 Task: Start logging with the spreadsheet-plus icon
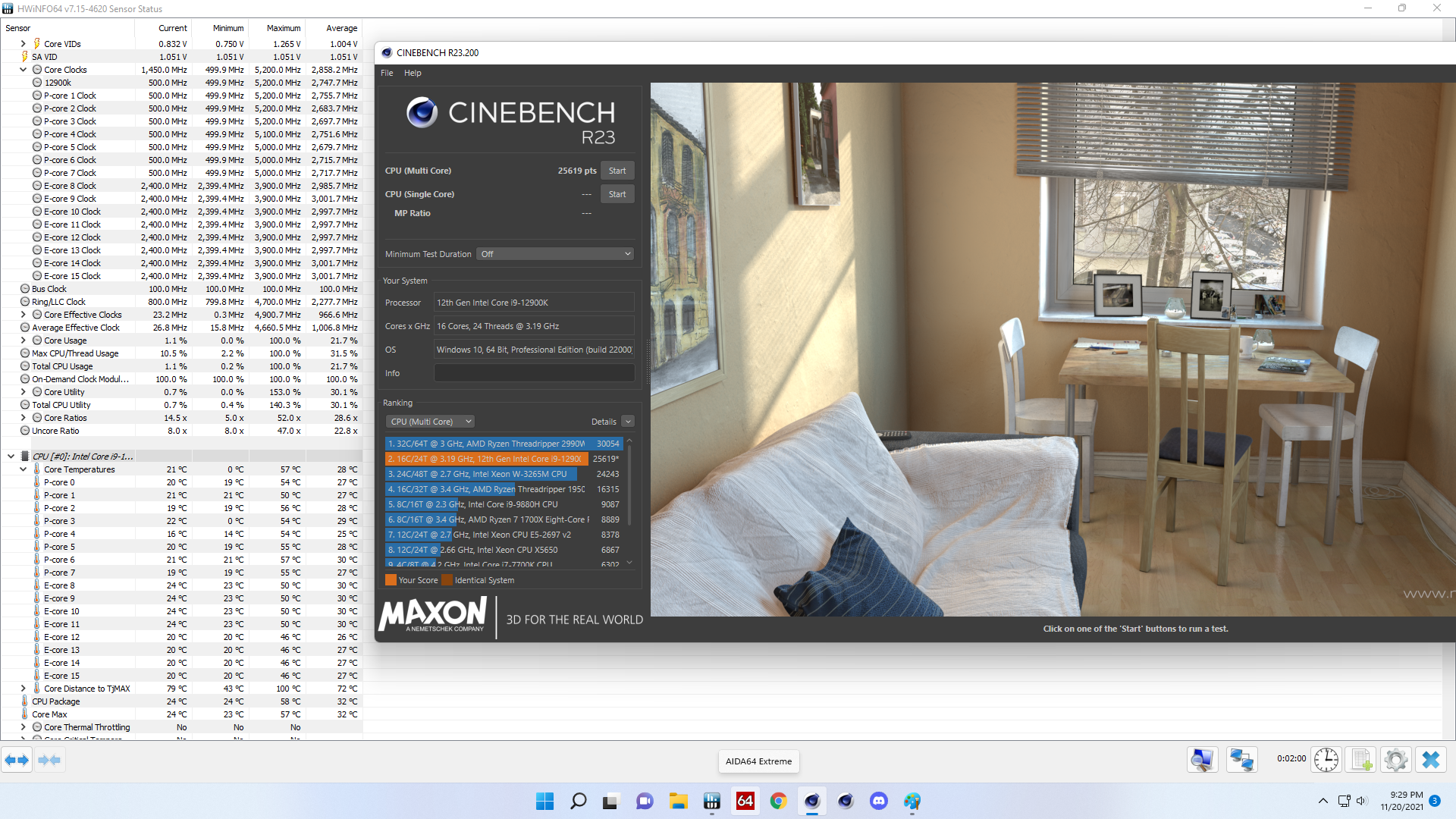pyautogui.click(x=1362, y=760)
